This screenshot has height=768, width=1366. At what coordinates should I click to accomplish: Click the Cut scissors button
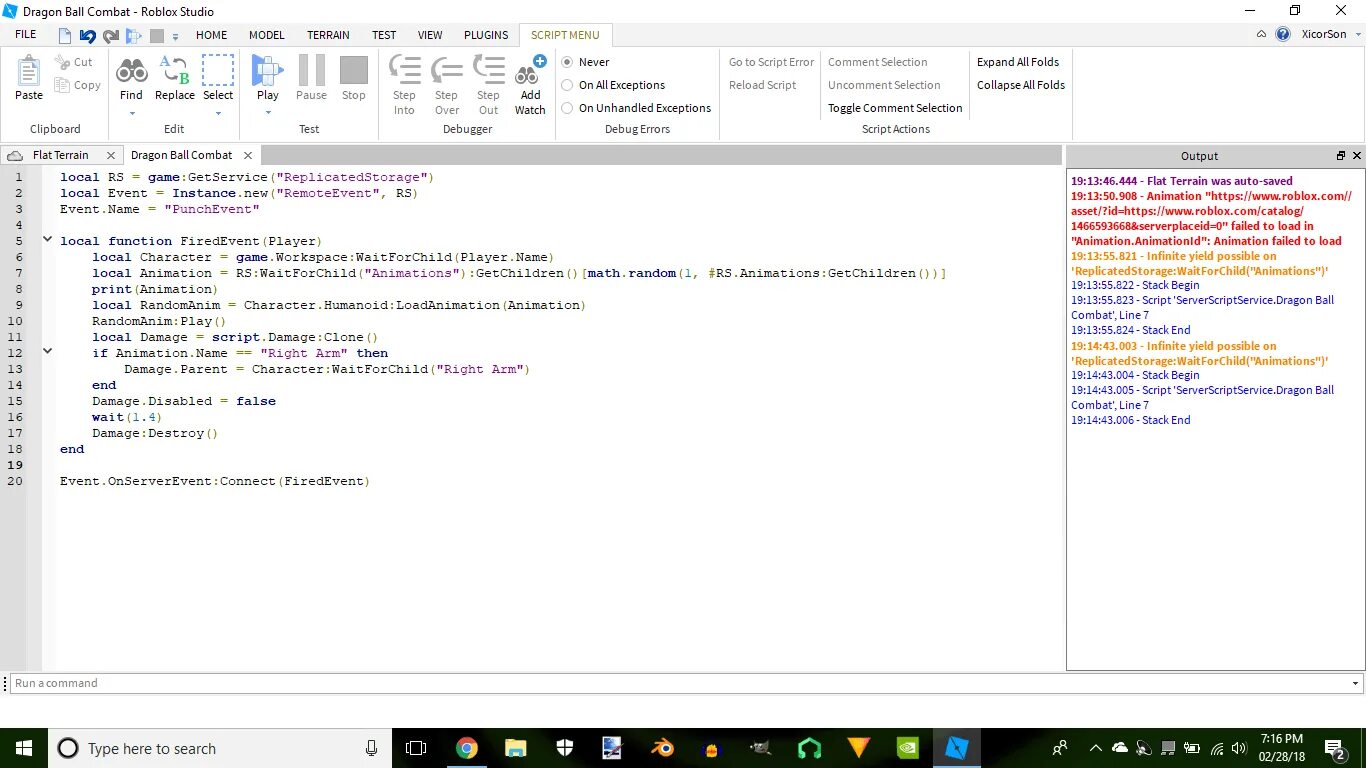pyautogui.click(x=75, y=62)
